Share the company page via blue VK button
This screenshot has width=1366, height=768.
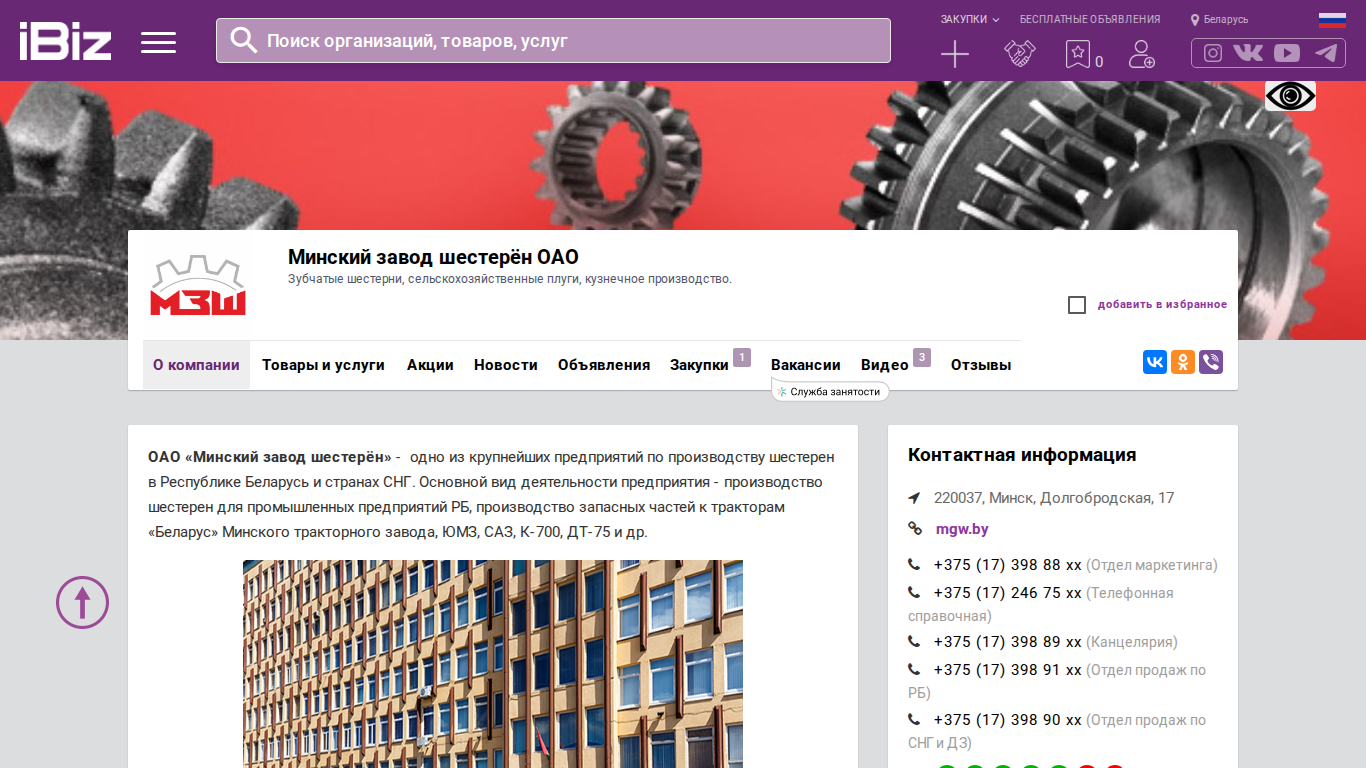click(x=1155, y=362)
